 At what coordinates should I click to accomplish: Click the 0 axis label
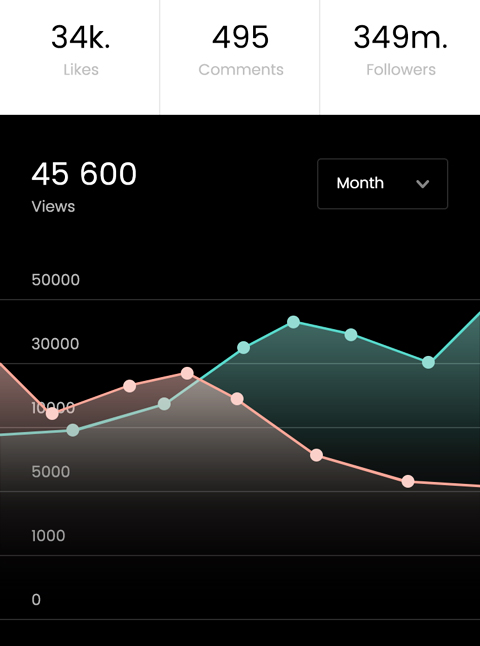click(36, 600)
